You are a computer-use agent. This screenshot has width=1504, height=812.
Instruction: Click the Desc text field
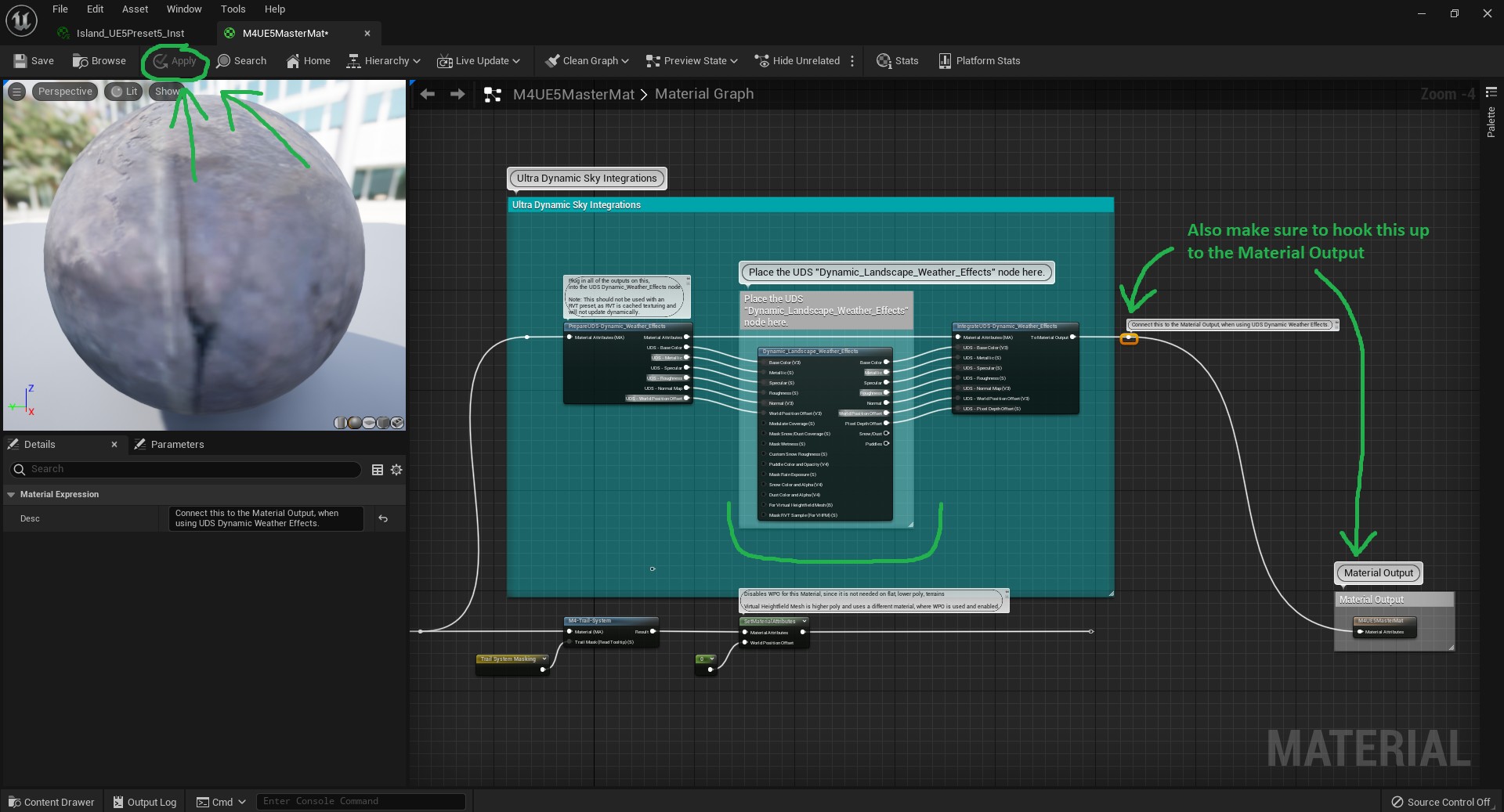(x=266, y=518)
